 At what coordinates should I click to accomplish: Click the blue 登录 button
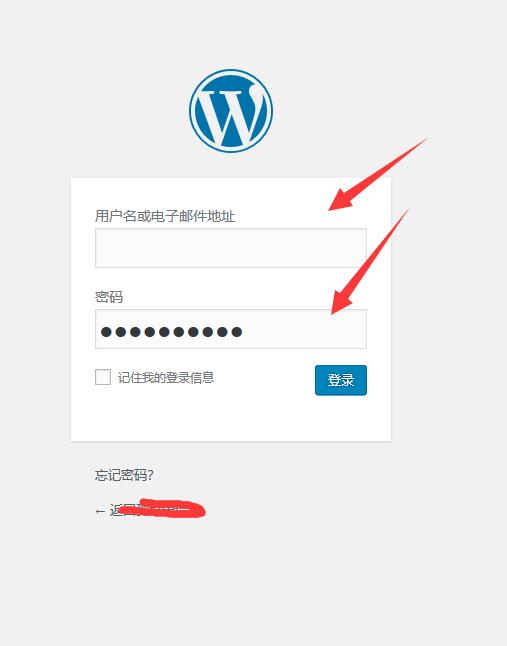tap(341, 380)
